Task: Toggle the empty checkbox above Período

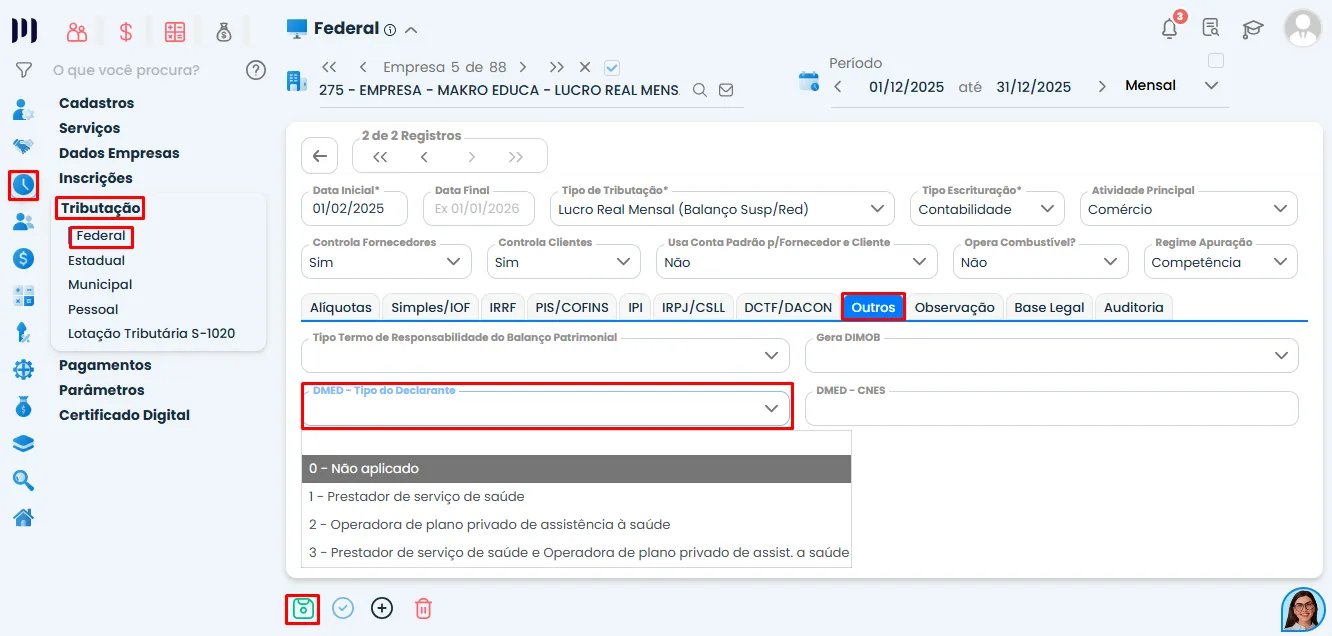Action: [1216, 60]
